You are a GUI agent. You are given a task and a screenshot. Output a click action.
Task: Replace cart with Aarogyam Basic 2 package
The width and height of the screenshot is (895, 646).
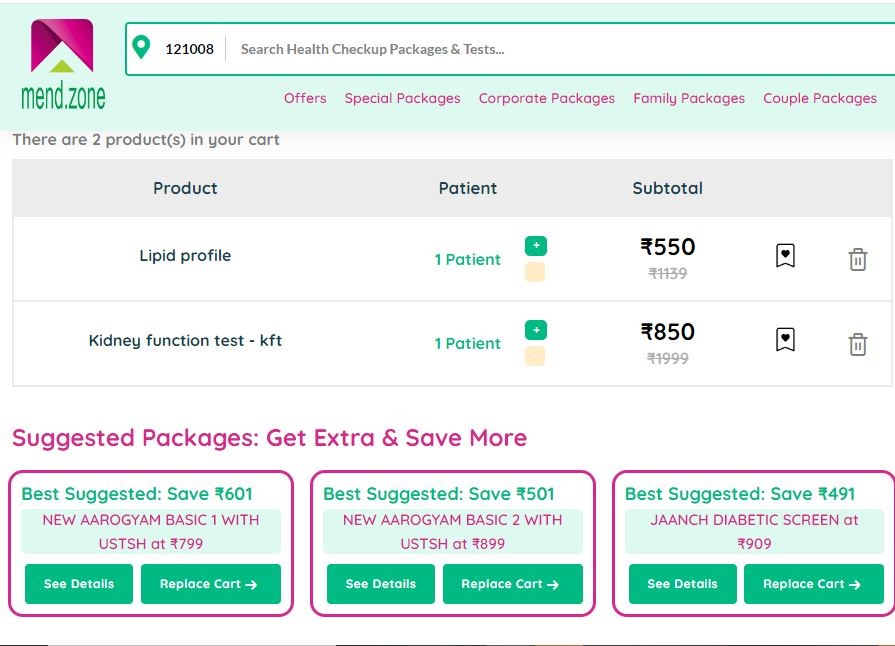coord(512,584)
